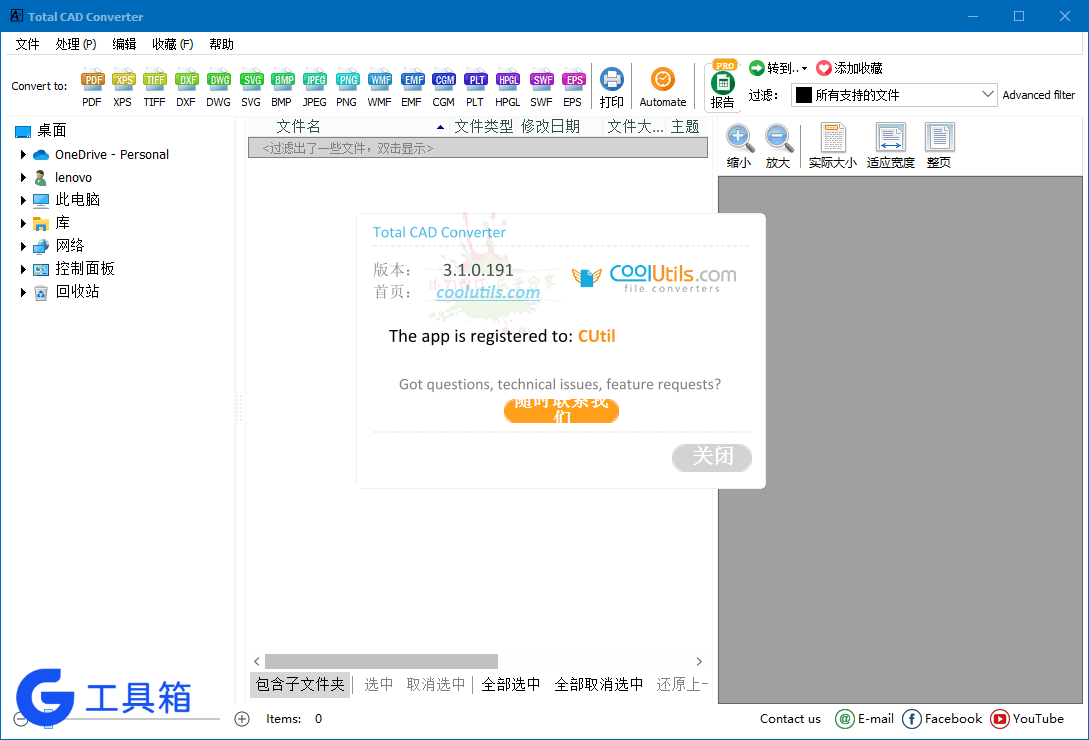Image resolution: width=1089 pixels, height=740 pixels.
Task: Expand the 控制面板 node
Action: click(23, 269)
